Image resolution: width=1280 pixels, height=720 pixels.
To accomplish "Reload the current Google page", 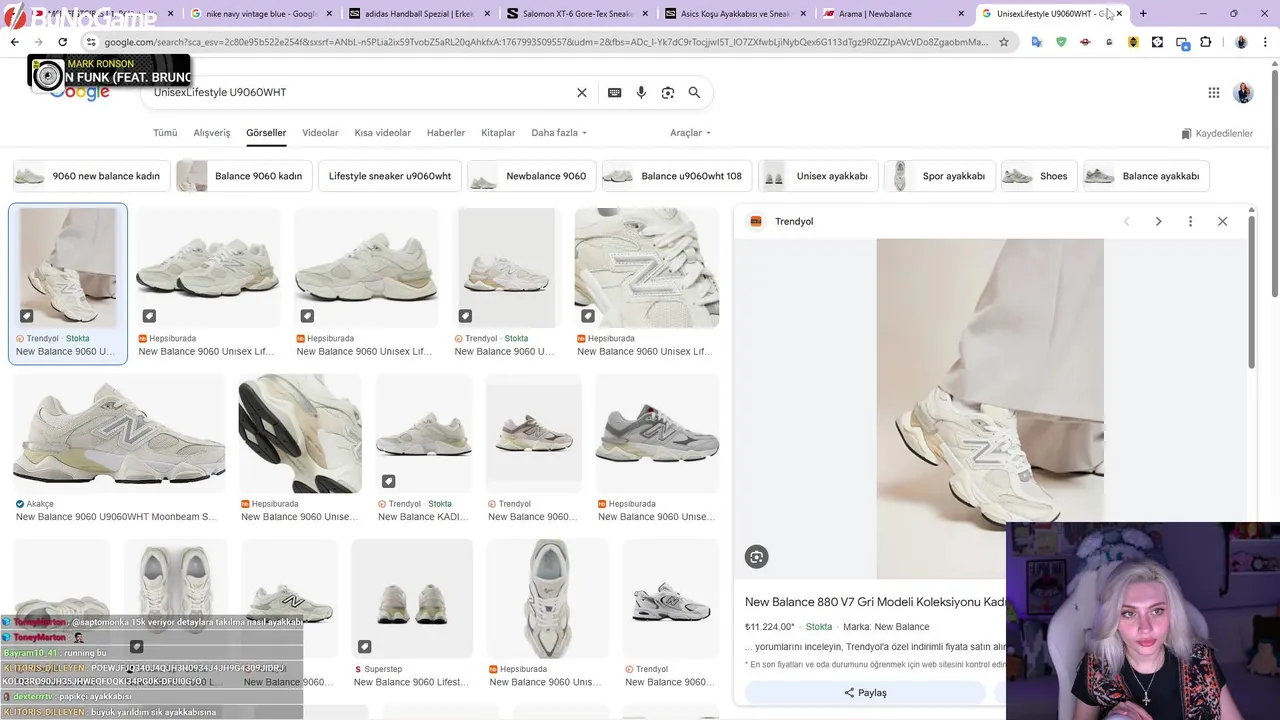I will [x=62, y=42].
